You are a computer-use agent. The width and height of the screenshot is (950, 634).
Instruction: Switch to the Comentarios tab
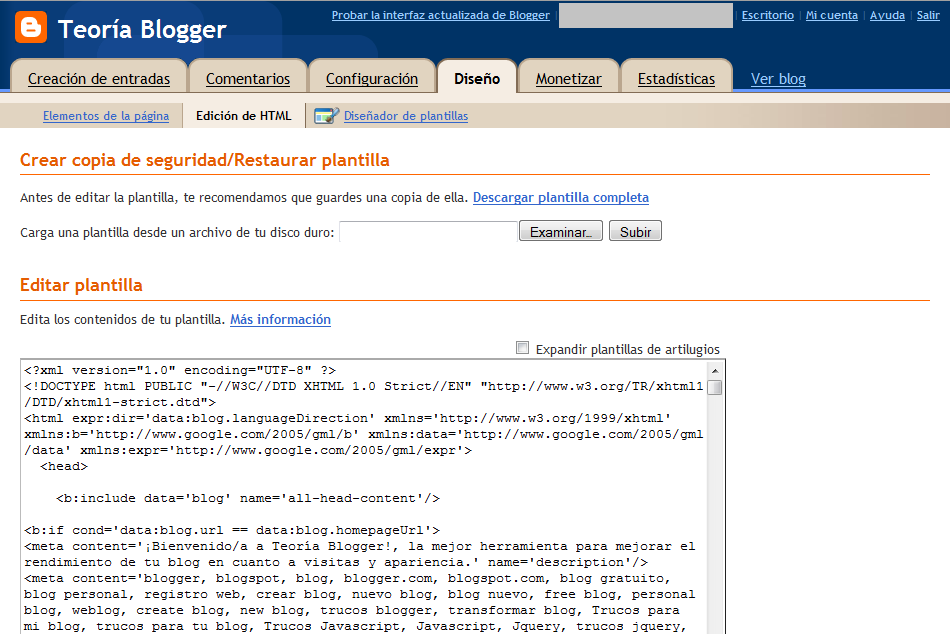pyautogui.click(x=248, y=79)
